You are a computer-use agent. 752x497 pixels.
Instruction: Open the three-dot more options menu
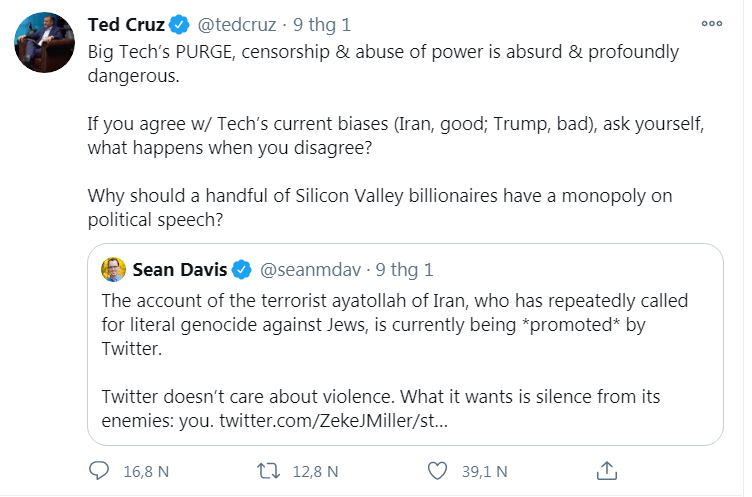pyautogui.click(x=711, y=24)
